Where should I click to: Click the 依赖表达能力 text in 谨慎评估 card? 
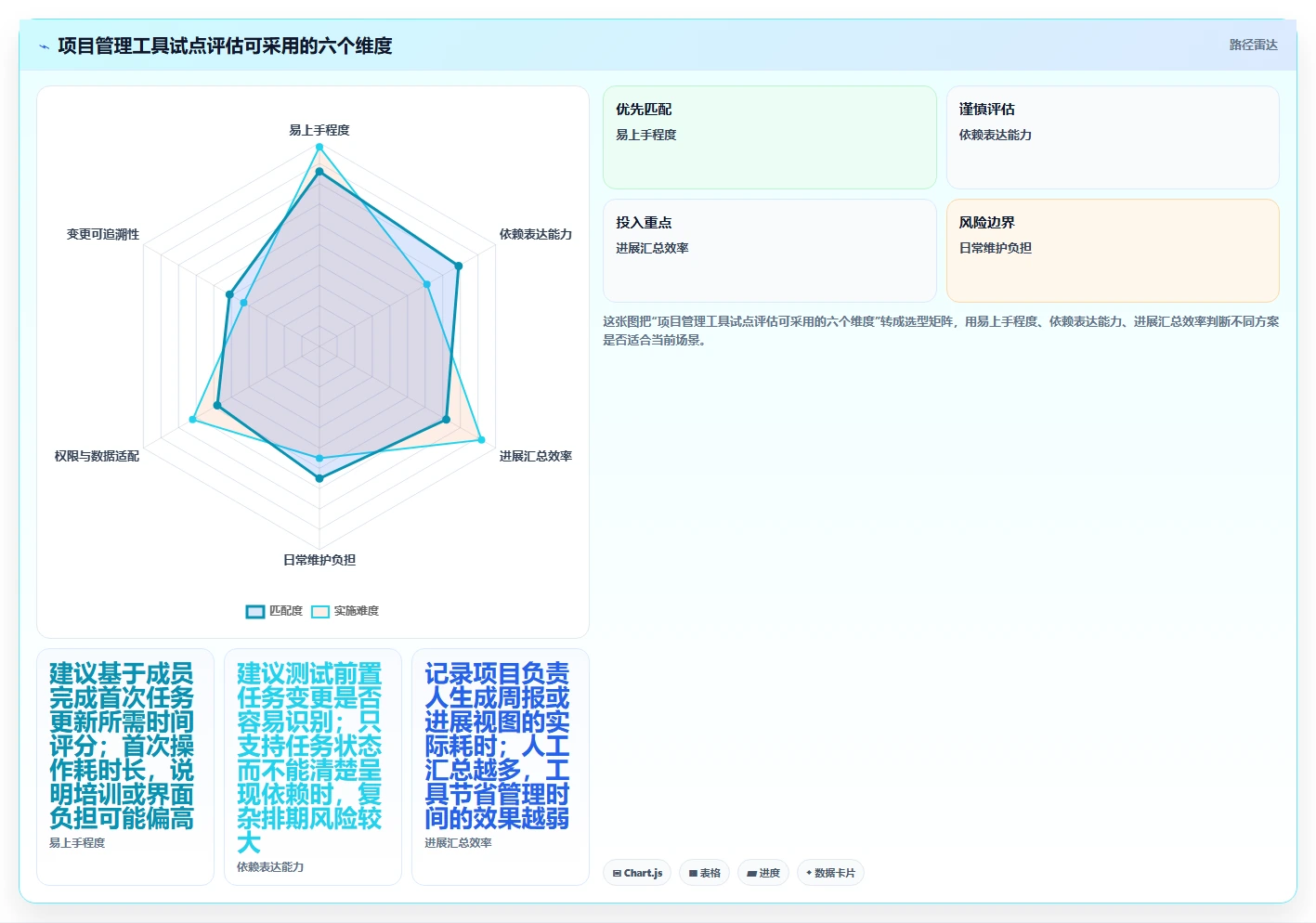point(996,135)
